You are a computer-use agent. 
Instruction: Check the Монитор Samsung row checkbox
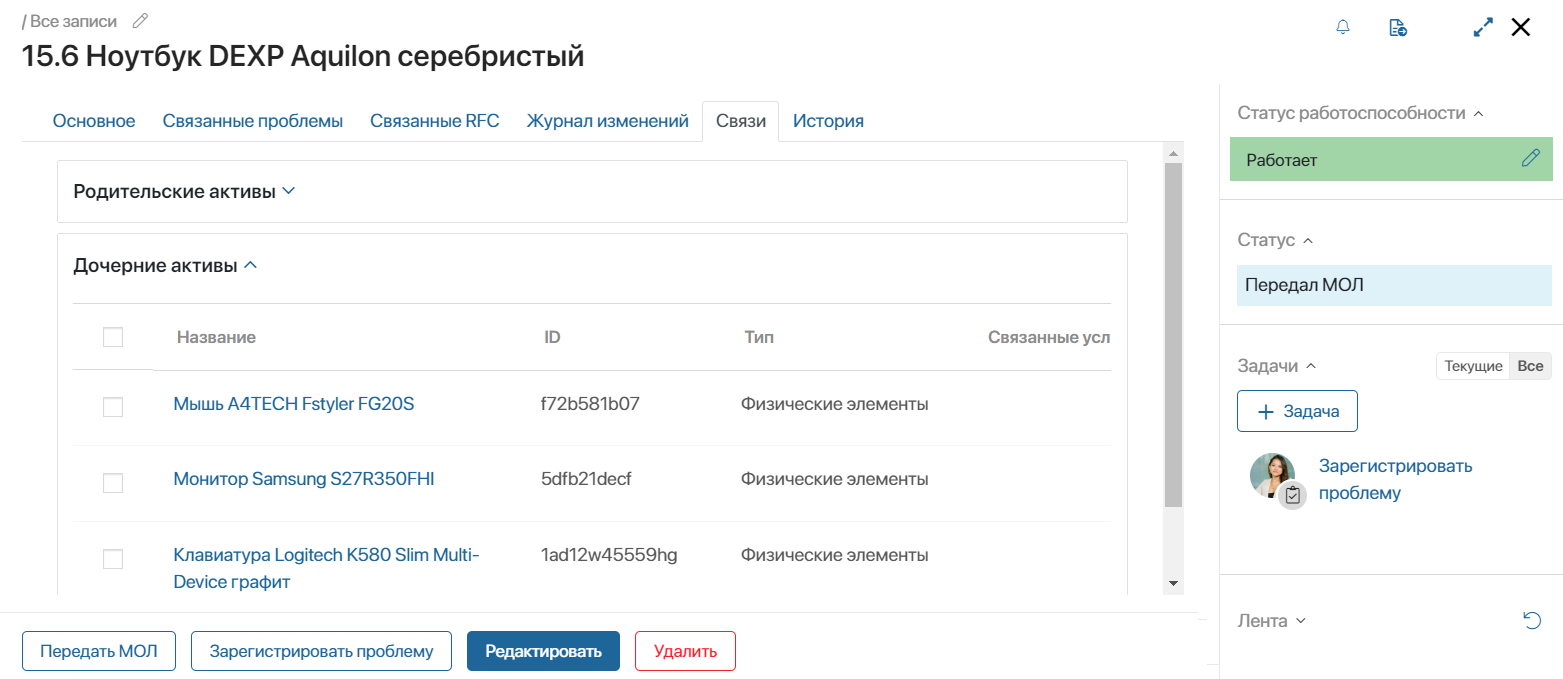point(113,482)
